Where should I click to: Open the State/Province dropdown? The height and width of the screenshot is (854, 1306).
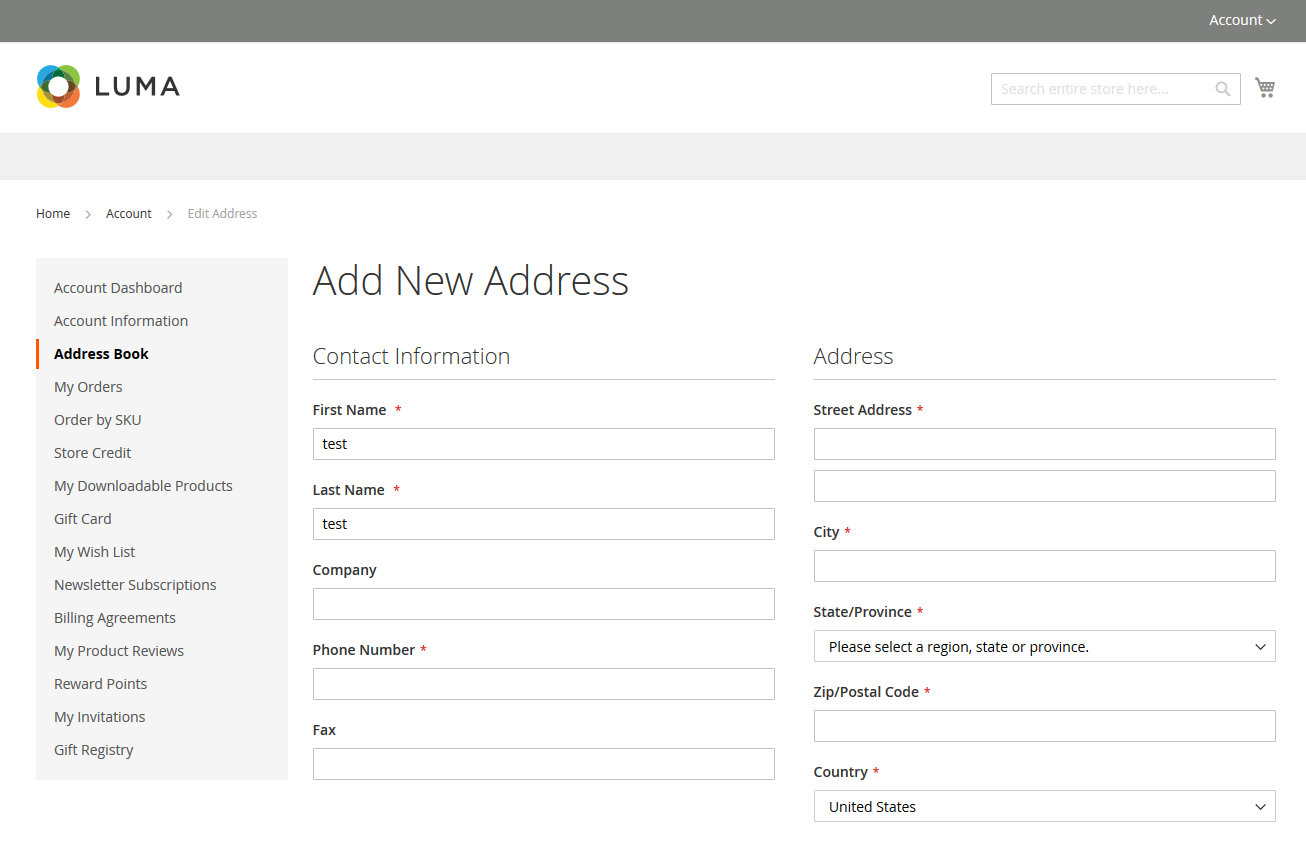click(1044, 646)
